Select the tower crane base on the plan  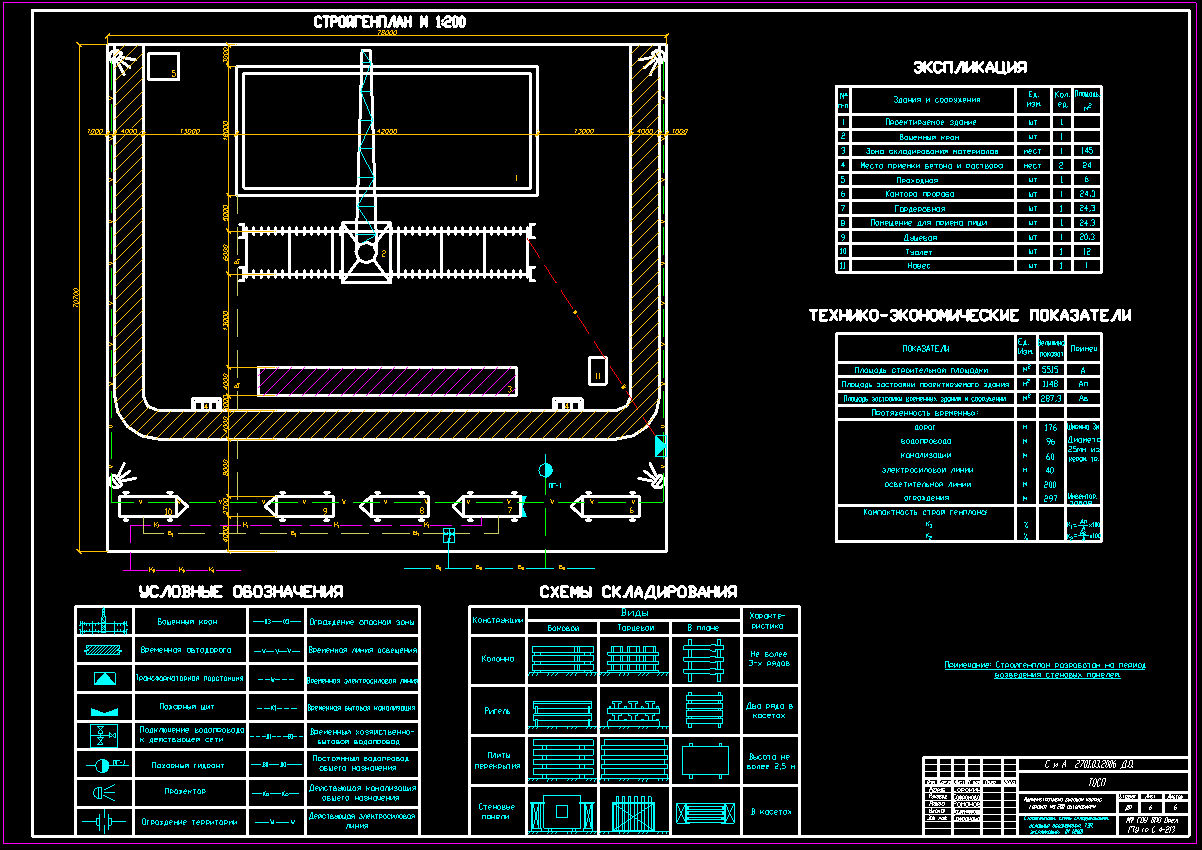coord(369,252)
